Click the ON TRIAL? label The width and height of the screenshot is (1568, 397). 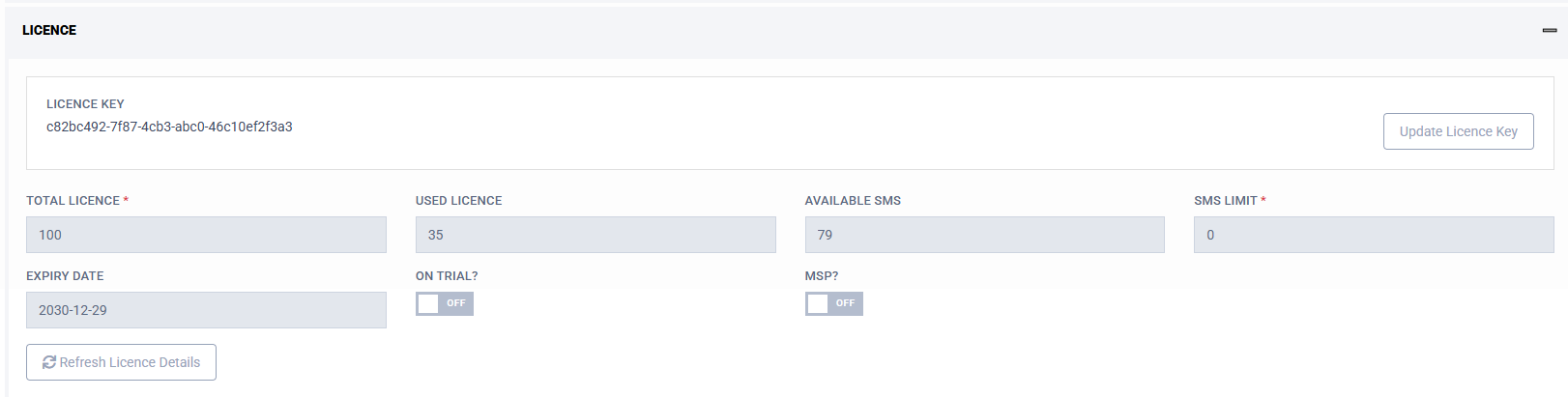447,275
